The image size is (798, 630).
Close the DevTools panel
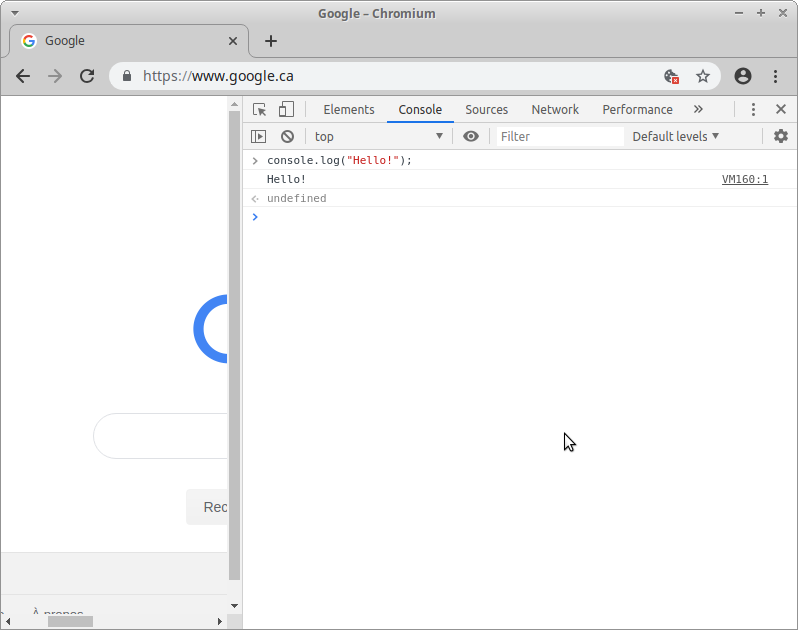click(x=781, y=110)
